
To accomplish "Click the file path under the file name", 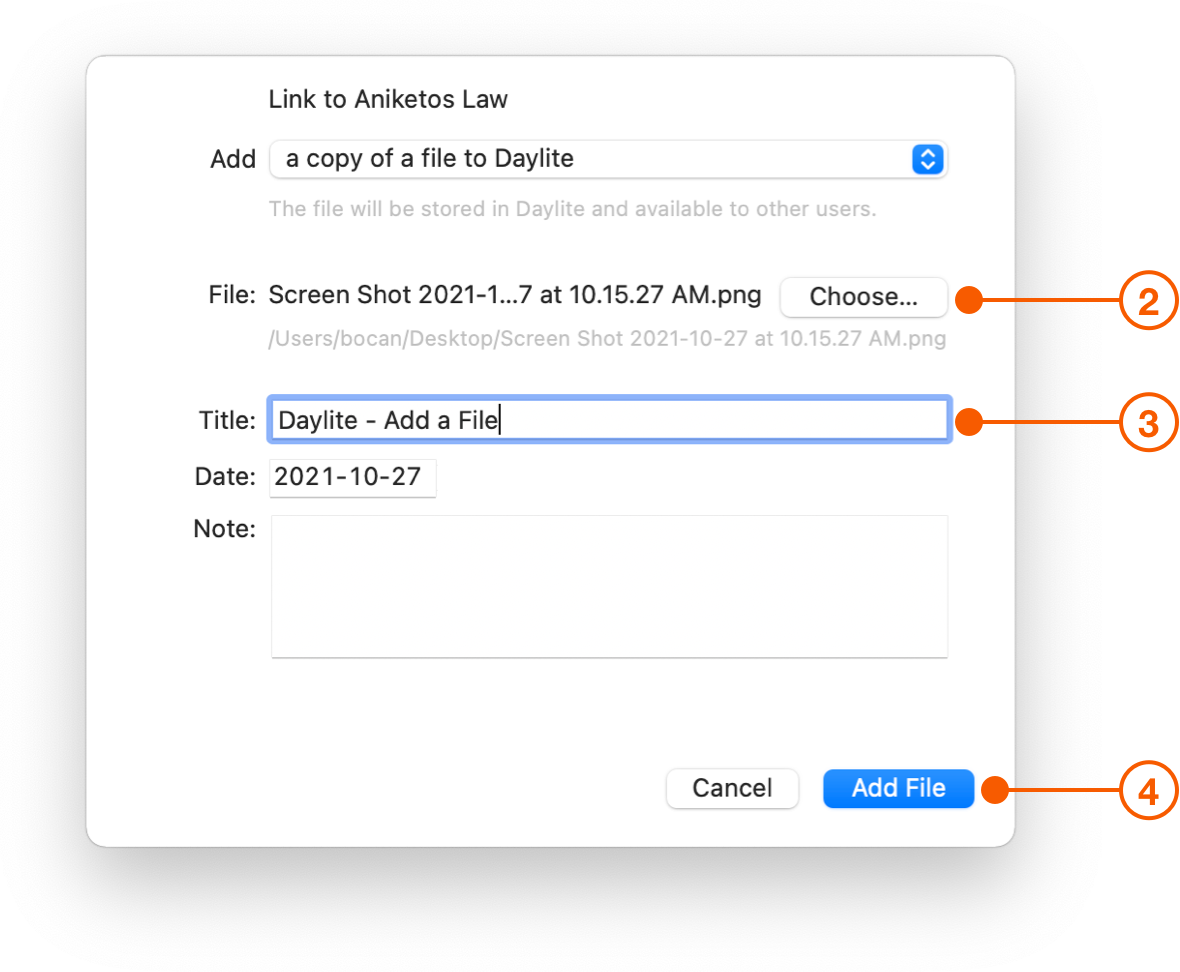I will [x=606, y=339].
